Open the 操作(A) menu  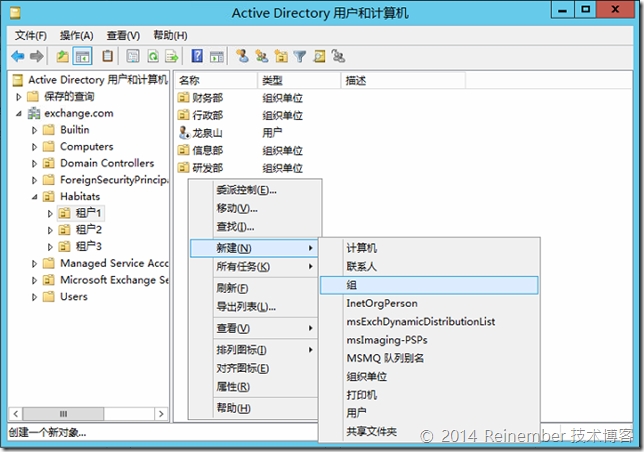click(76, 36)
